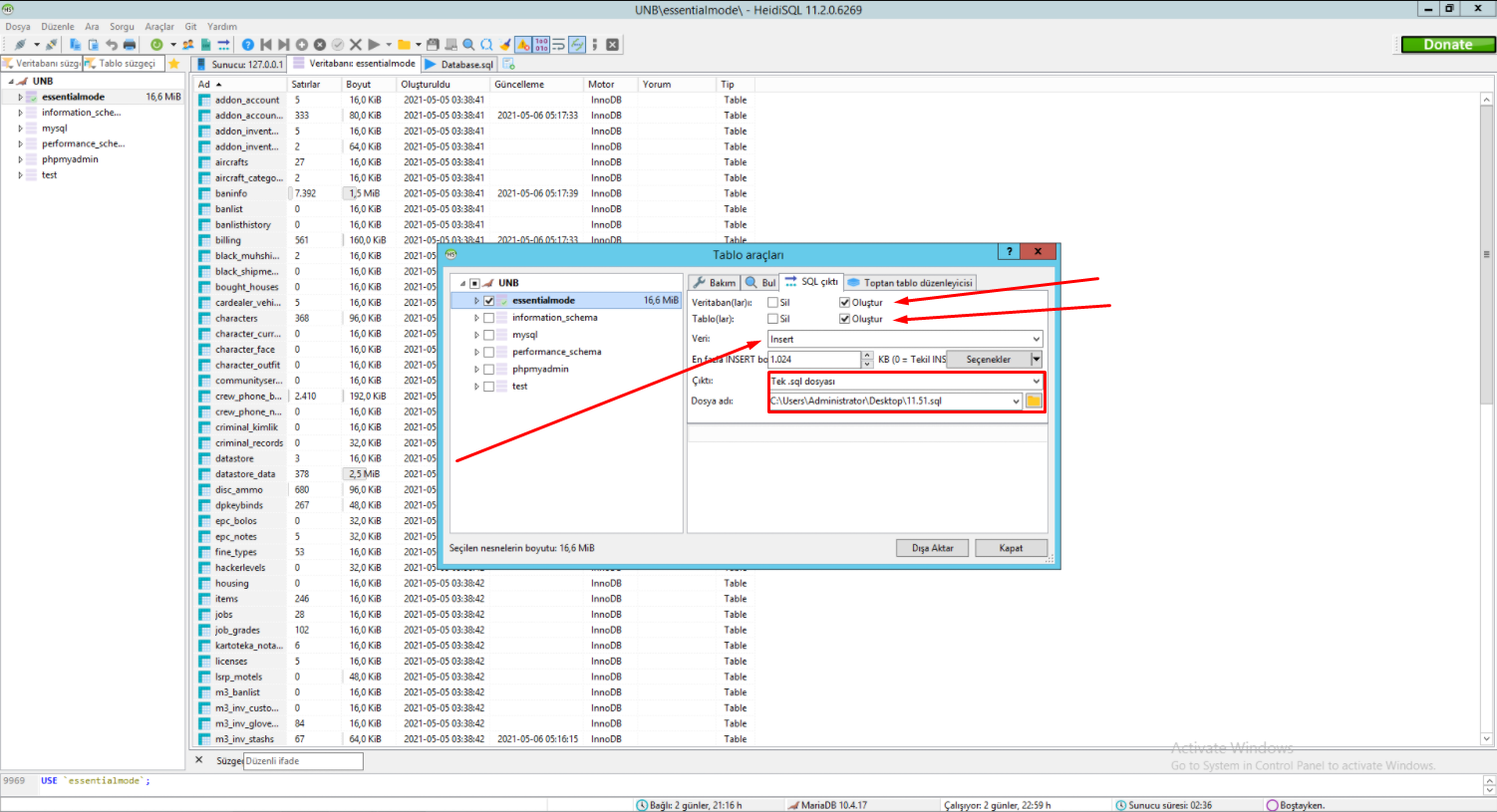The height and width of the screenshot is (812, 1497).
Task: Open the Database.sql query tab
Action: (459, 64)
